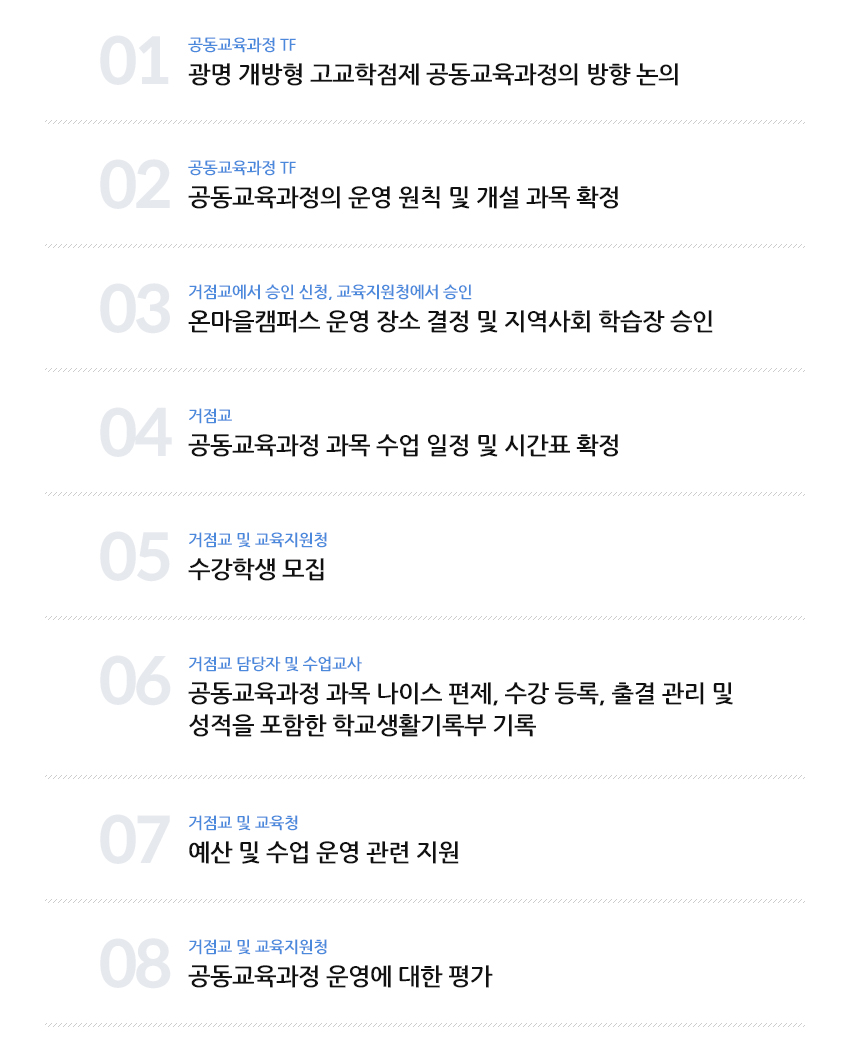Select 예산 및 수업 운영 관련 지원
This screenshot has width=850, height=1053.
coord(323,853)
